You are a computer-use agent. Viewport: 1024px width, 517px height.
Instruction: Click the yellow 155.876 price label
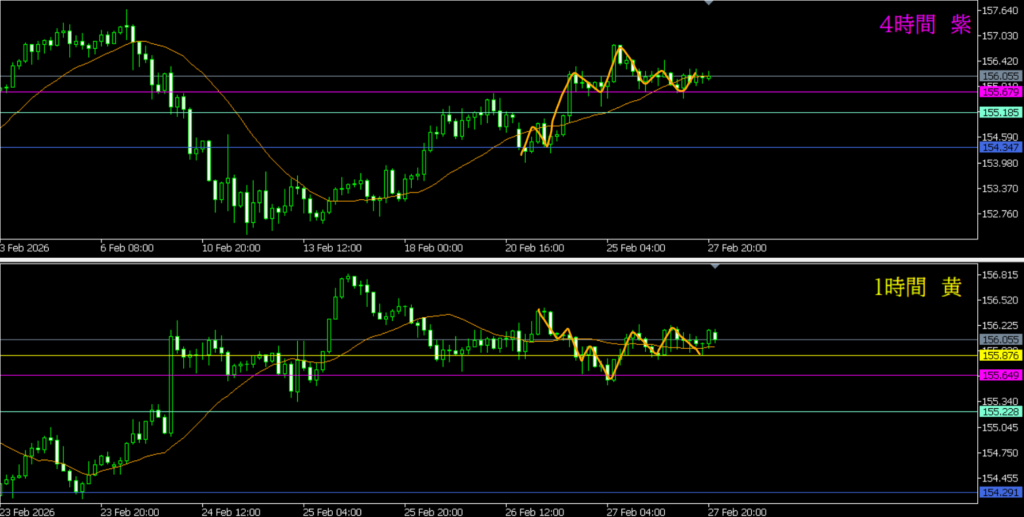pyautogui.click(x=1000, y=355)
